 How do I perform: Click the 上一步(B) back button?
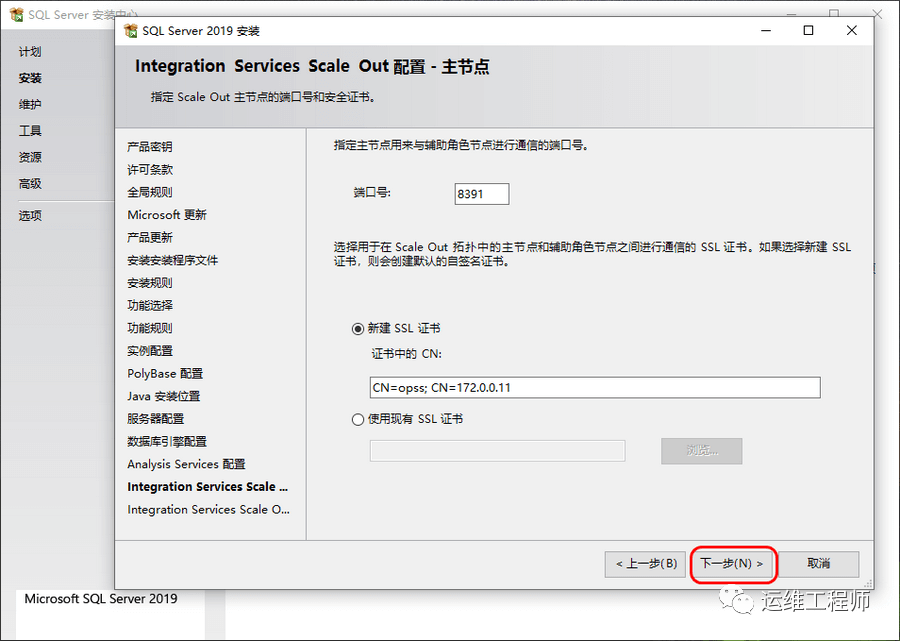point(646,564)
